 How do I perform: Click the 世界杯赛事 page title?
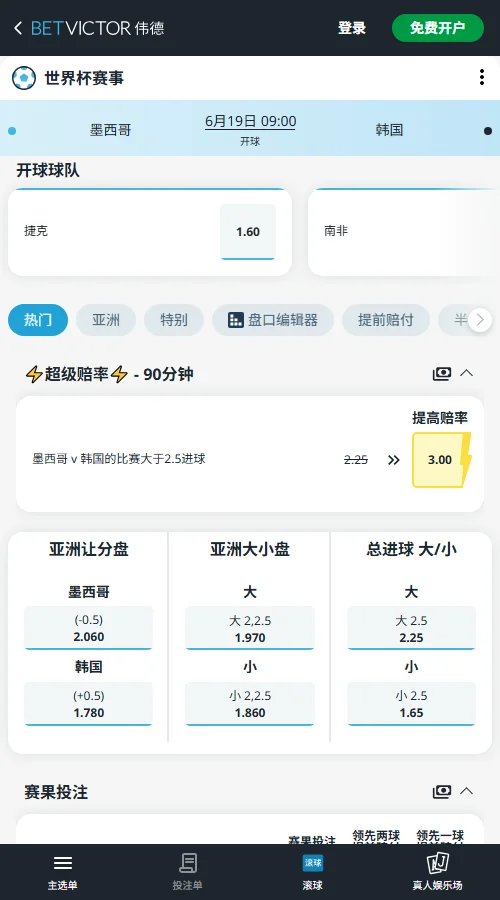(x=84, y=77)
